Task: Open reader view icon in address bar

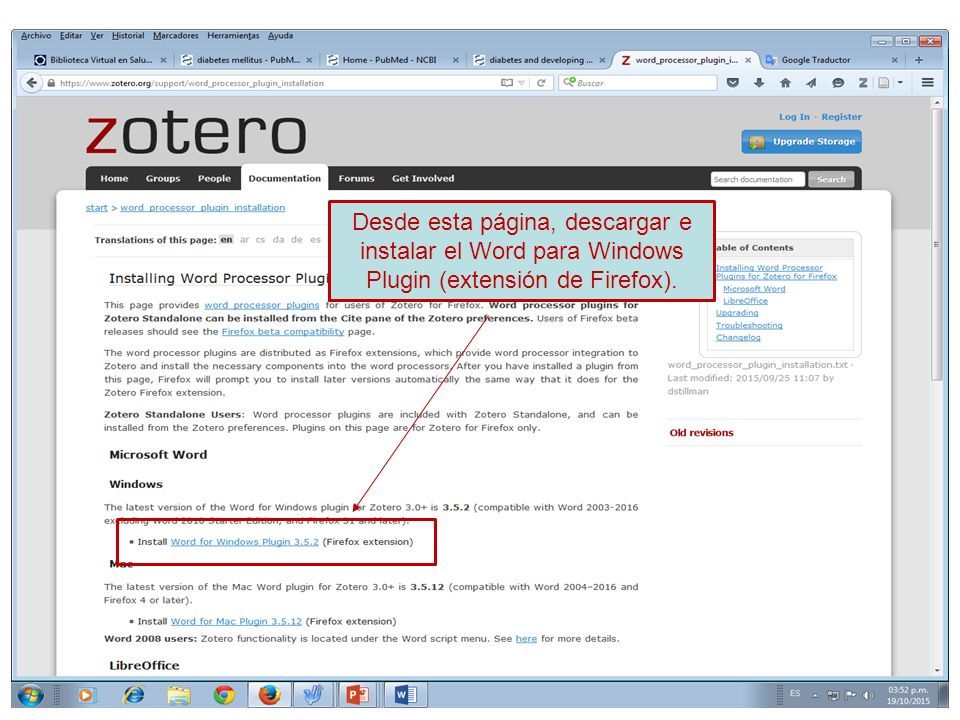Action: point(506,83)
